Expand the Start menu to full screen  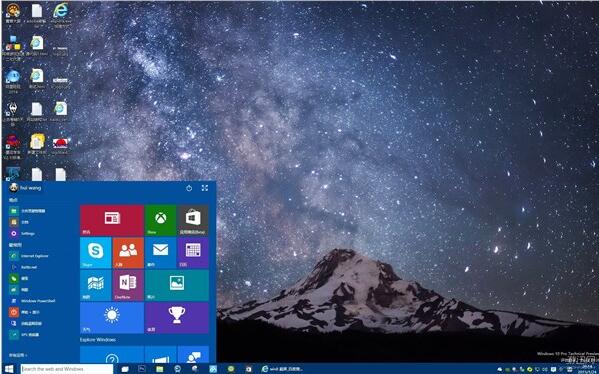[205, 188]
